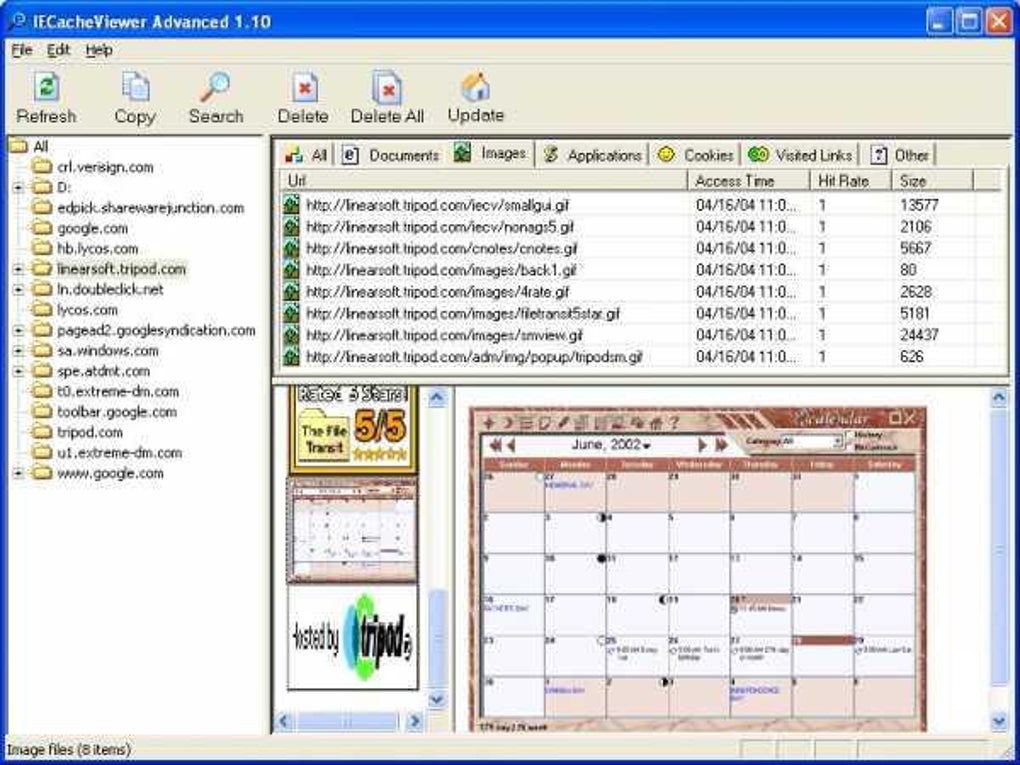Expand the pagead2.googlesyndication.com node
1020x765 pixels.
(x=18, y=330)
